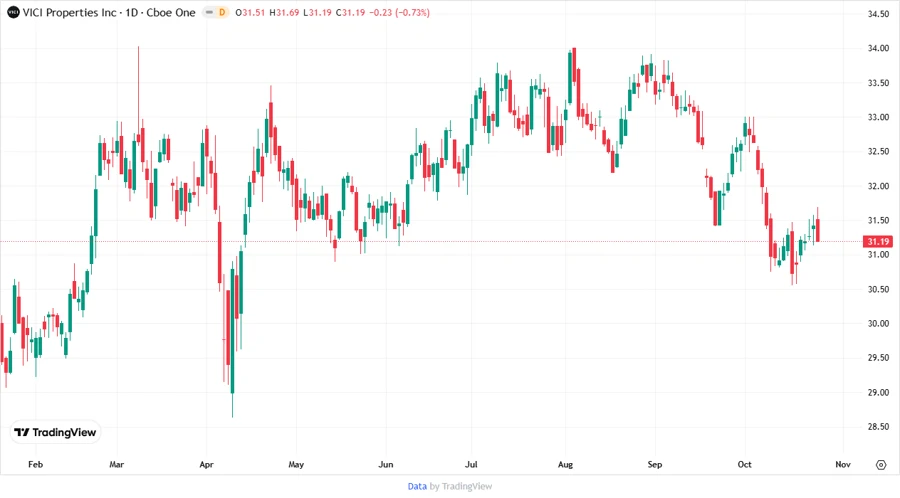Image resolution: width=900 pixels, height=498 pixels.
Task: Click the open value O31.51
Action: (x=250, y=13)
